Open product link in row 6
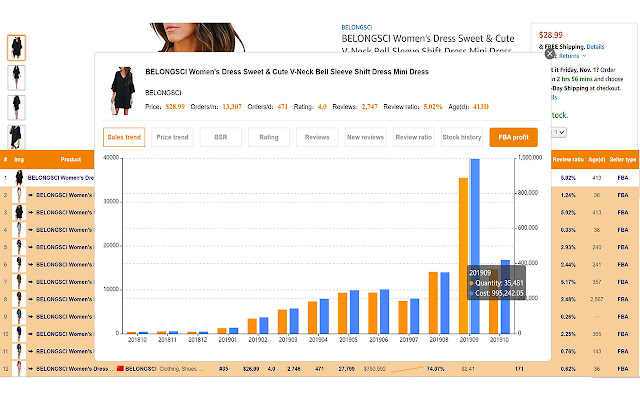This screenshot has height=400, width=640. coord(64,264)
